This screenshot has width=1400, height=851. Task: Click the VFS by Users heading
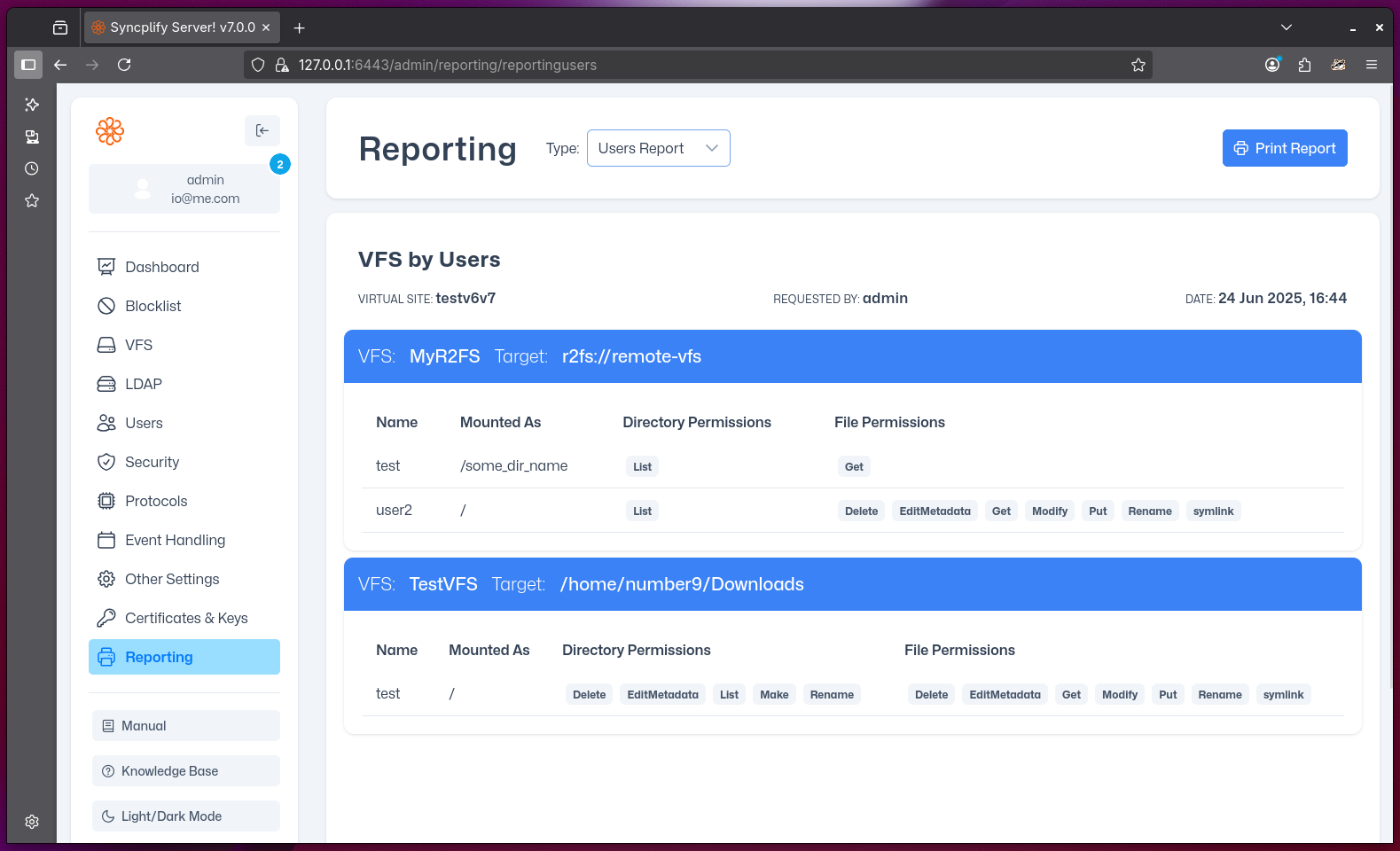point(429,259)
